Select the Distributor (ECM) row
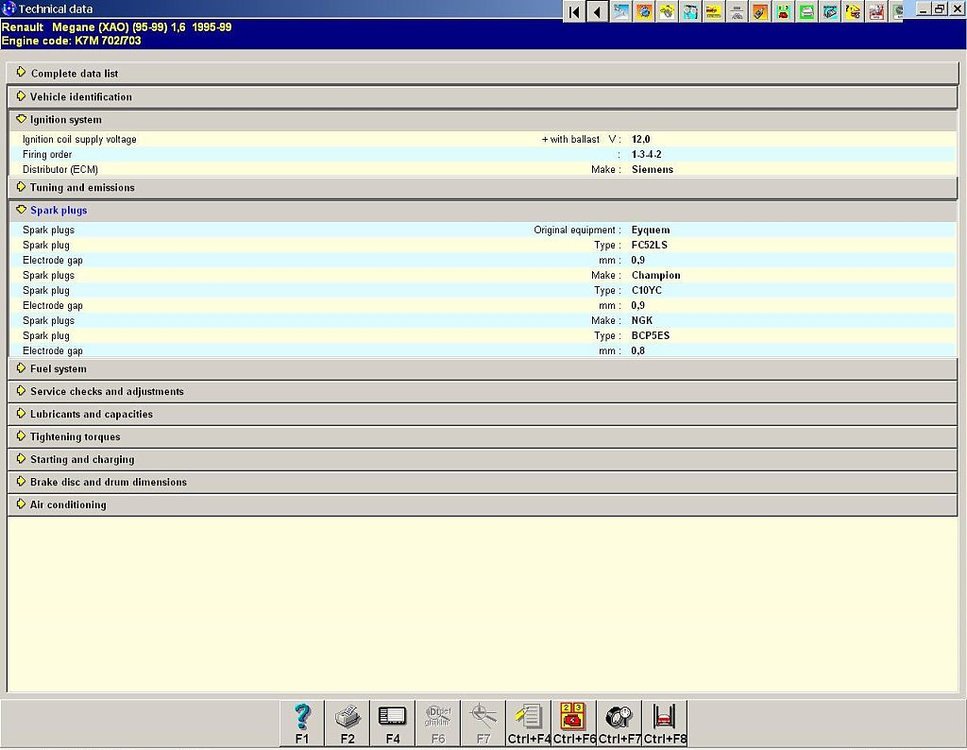967x750 pixels. click(483, 169)
